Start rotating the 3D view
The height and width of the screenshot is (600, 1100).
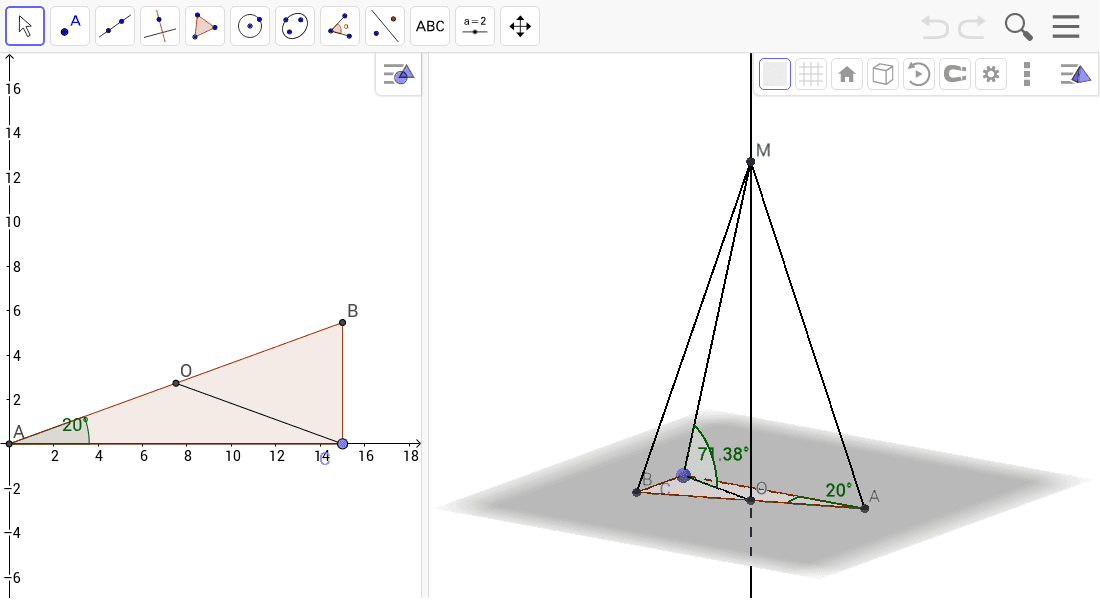pos(918,74)
